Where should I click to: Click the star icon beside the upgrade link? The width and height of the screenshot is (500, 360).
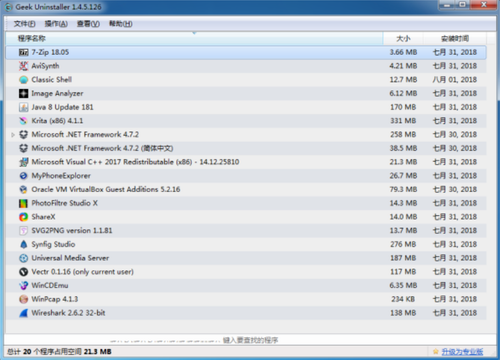(x=436, y=352)
